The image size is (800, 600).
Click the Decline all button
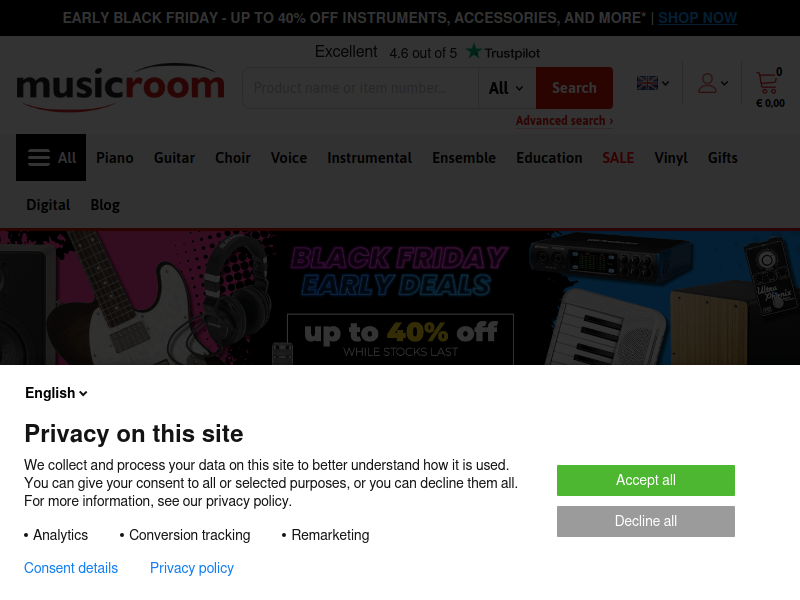645,521
